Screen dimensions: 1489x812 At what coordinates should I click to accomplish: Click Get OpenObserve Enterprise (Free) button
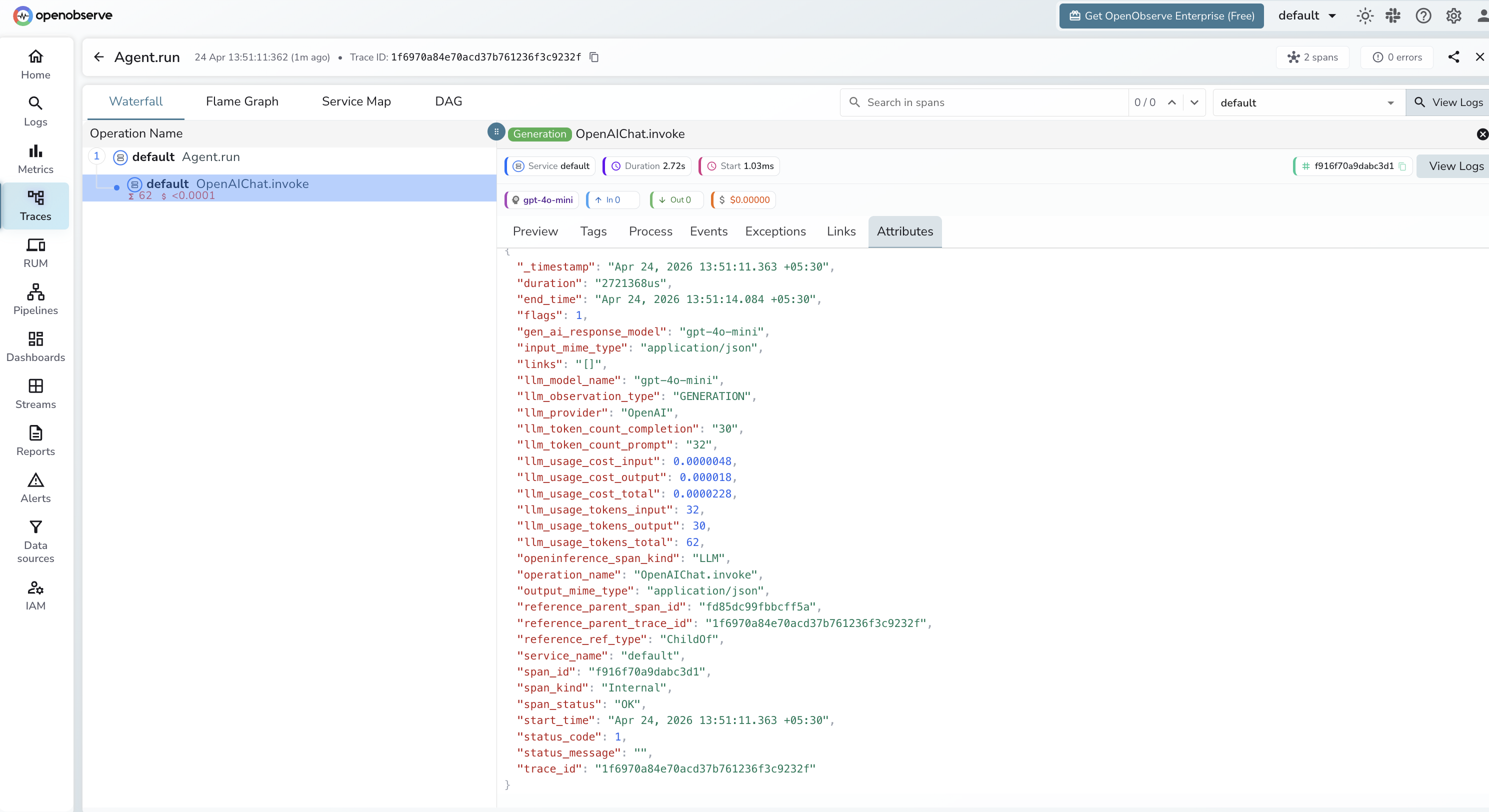(x=1160, y=15)
